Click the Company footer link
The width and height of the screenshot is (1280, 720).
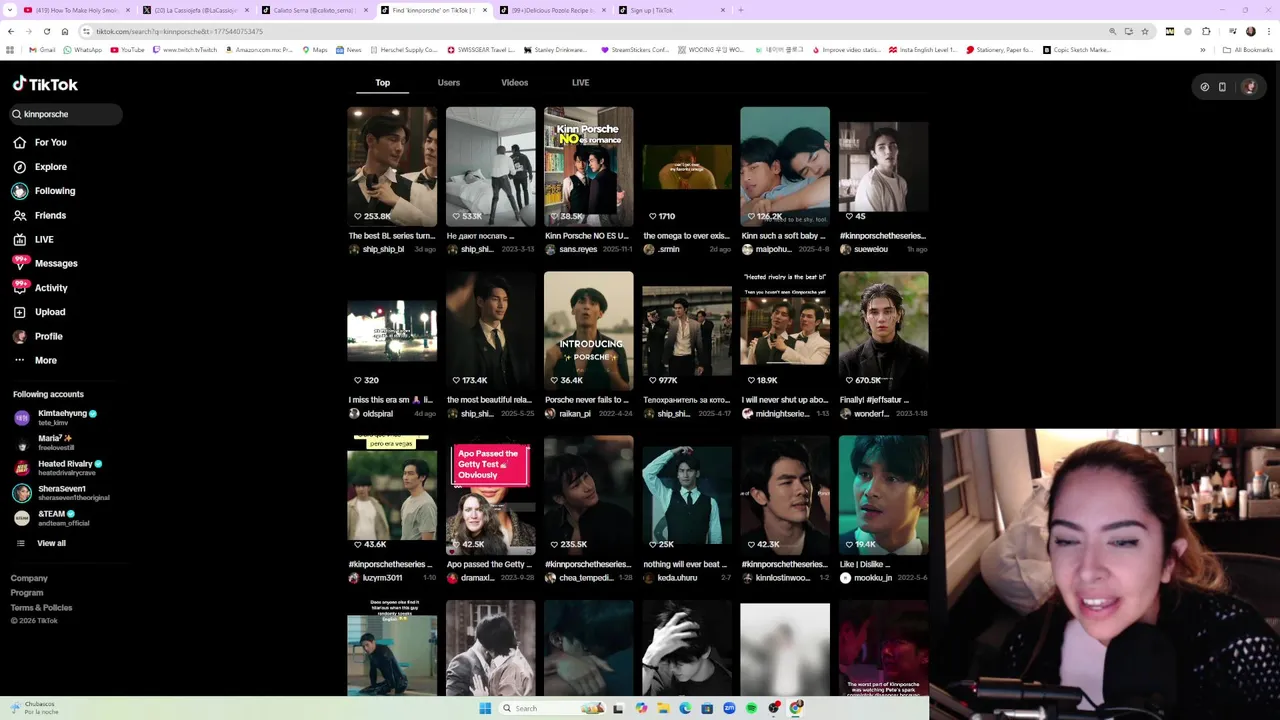[x=29, y=578]
